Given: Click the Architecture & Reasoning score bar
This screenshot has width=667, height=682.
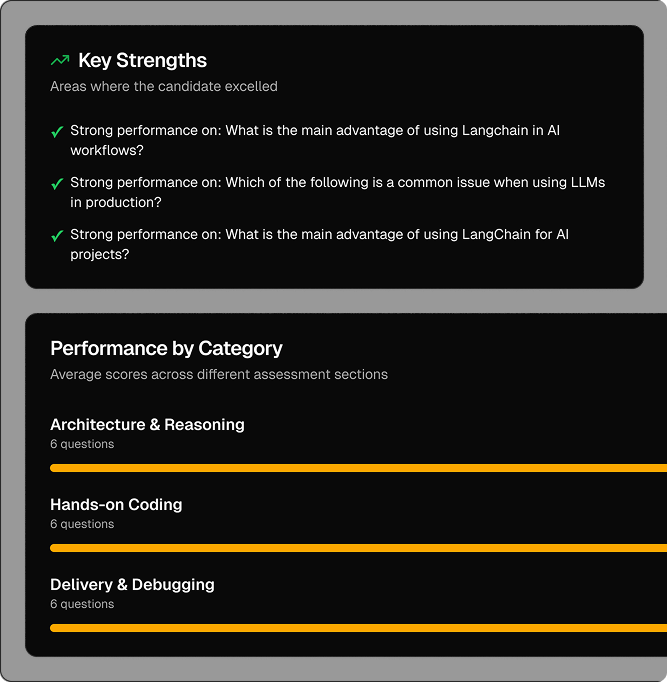Looking at the screenshot, I should pos(358,468).
